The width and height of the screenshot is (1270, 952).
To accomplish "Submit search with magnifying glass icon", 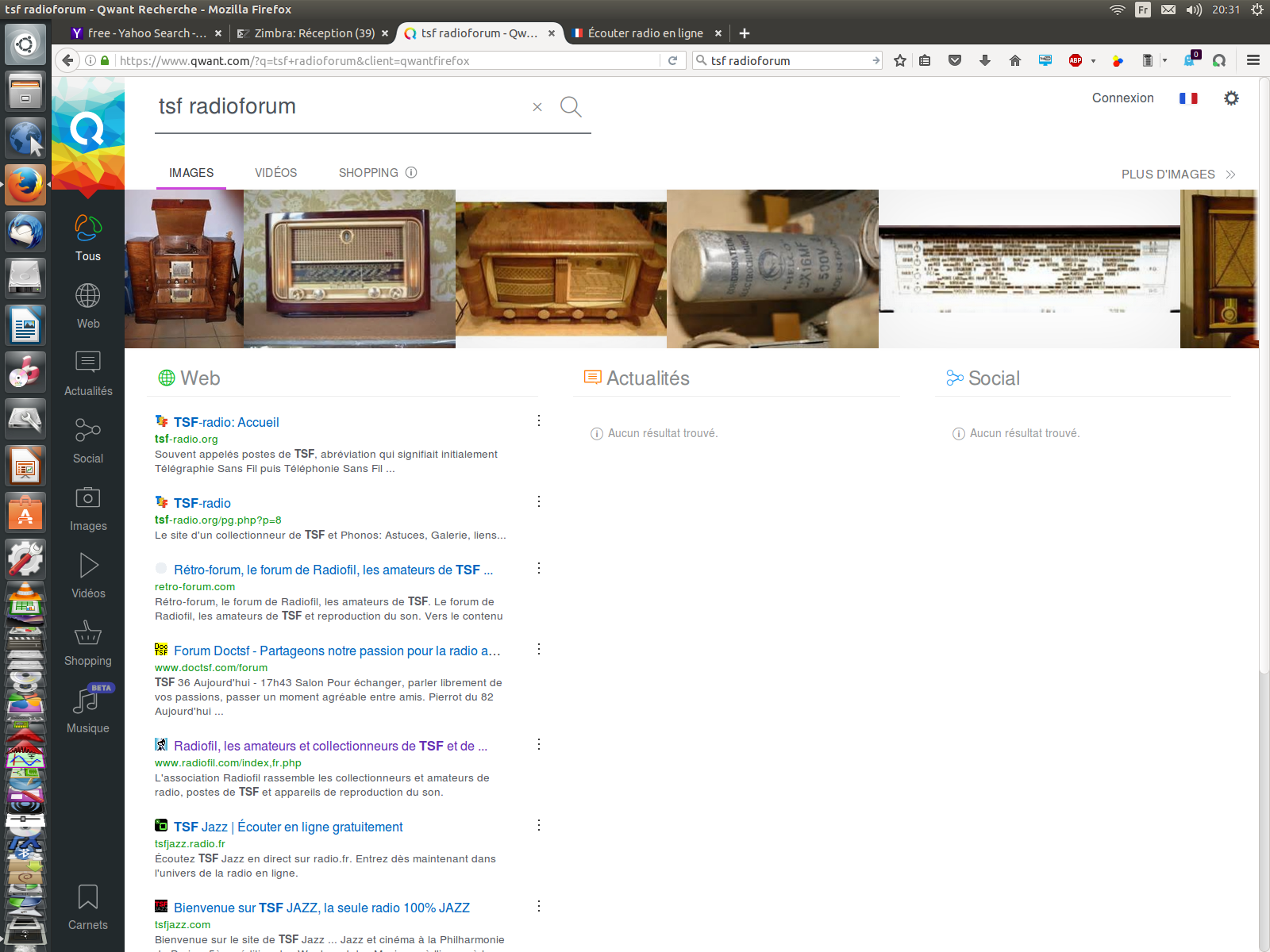I will (x=571, y=106).
